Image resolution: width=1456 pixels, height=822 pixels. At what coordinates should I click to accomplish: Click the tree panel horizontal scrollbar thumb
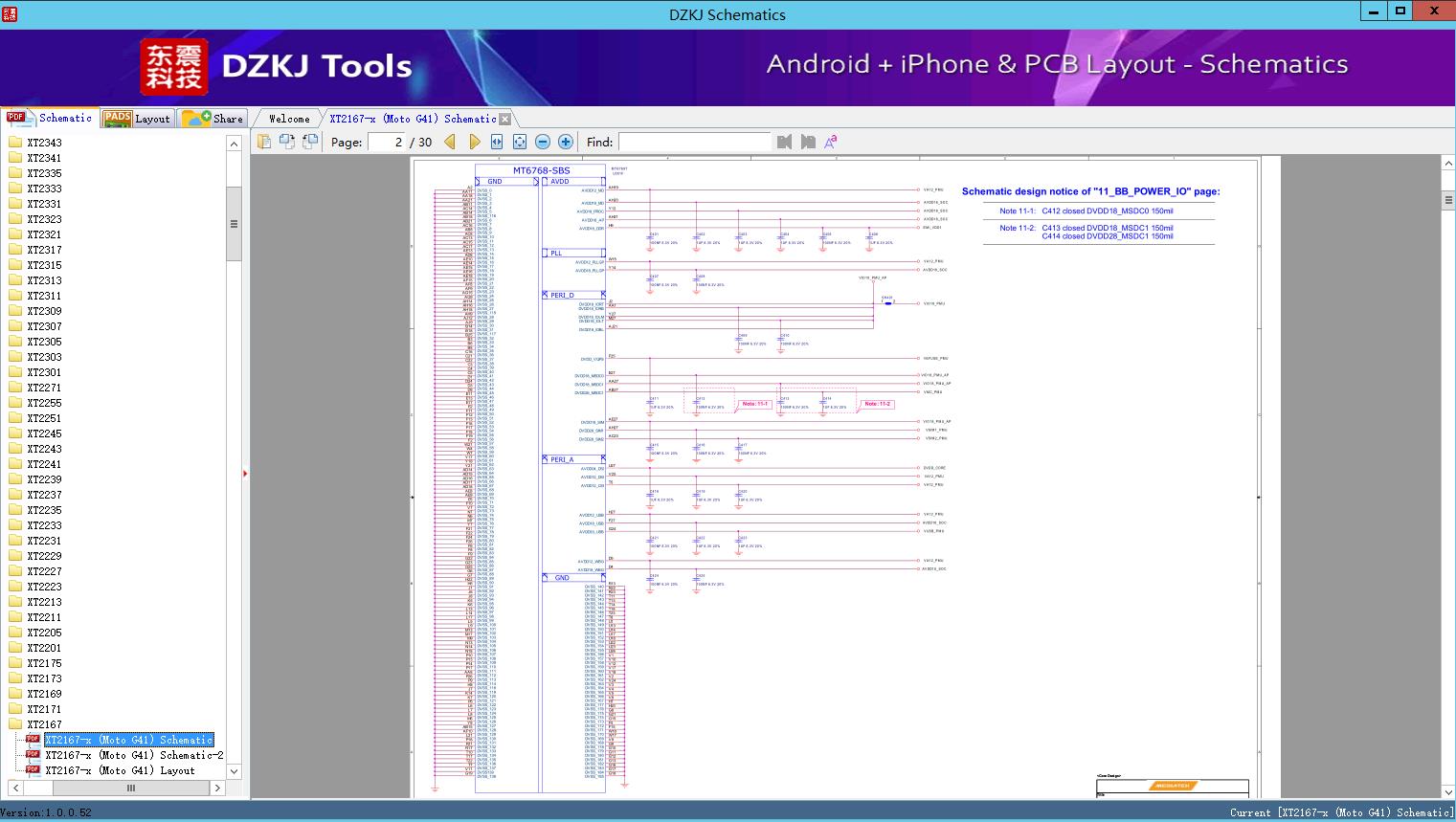(x=131, y=789)
